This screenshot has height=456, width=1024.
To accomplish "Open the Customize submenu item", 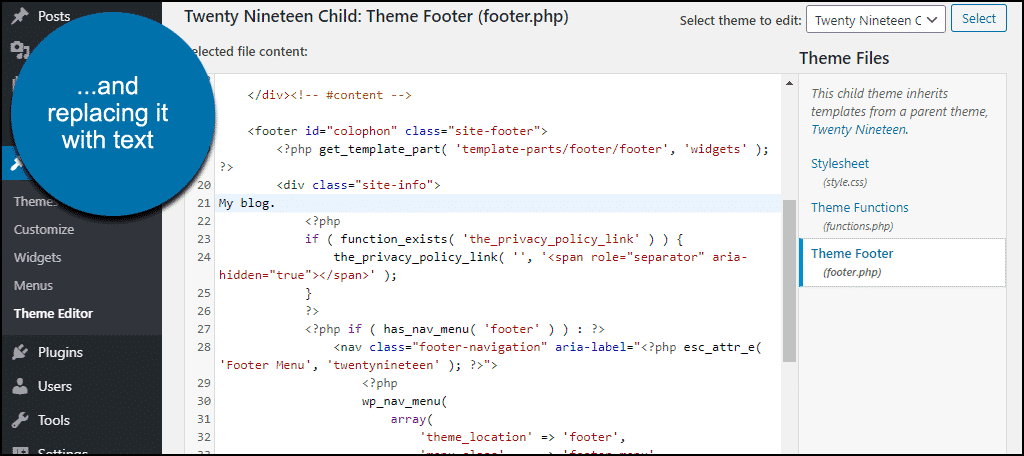I will point(44,230).
